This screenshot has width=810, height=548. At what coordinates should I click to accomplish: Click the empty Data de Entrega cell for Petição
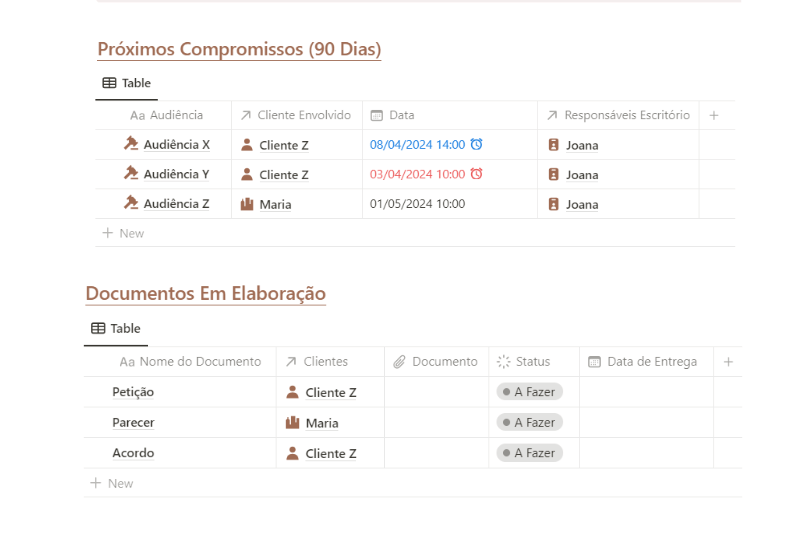[646, 393]
